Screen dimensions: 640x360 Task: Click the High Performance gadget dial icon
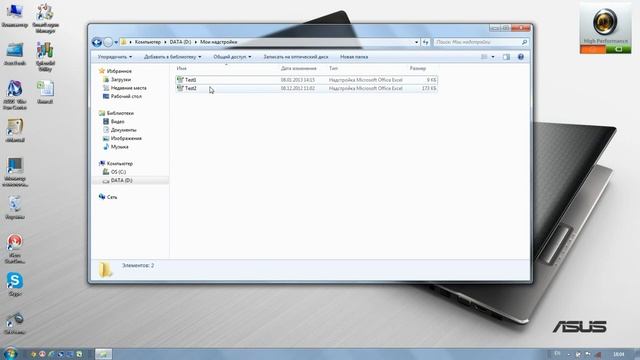[x=605, y=21]
